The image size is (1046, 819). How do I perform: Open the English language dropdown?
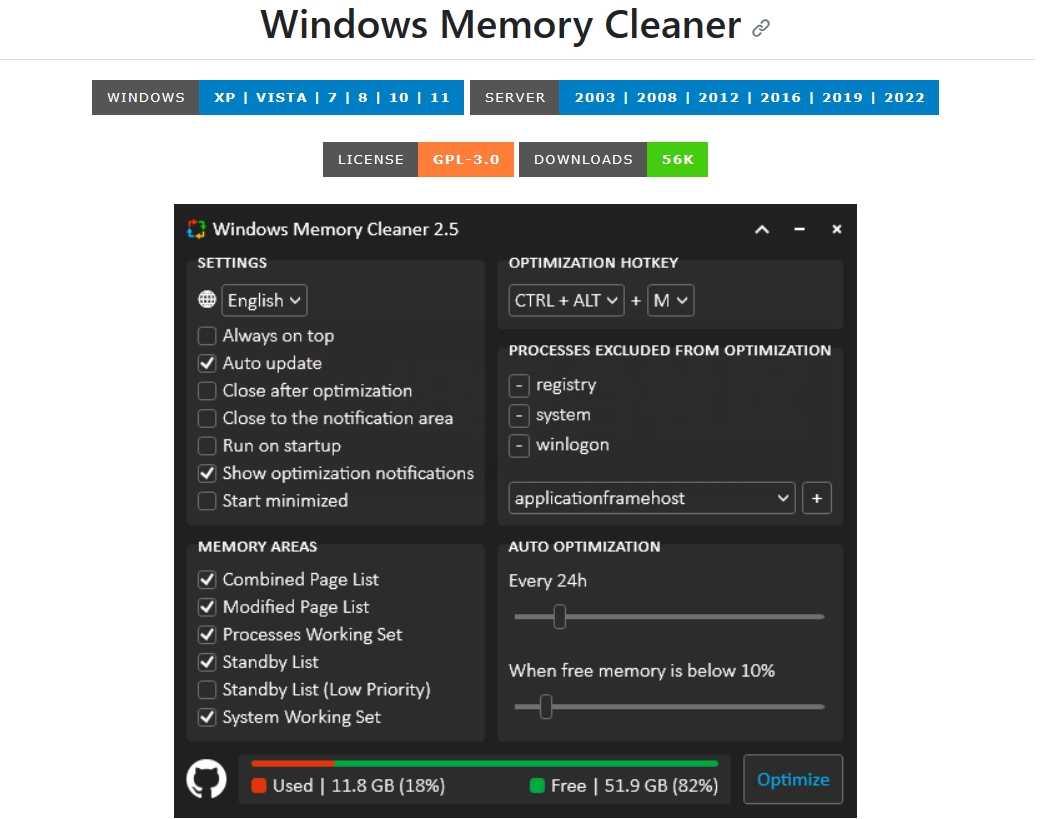click(264, 300)
